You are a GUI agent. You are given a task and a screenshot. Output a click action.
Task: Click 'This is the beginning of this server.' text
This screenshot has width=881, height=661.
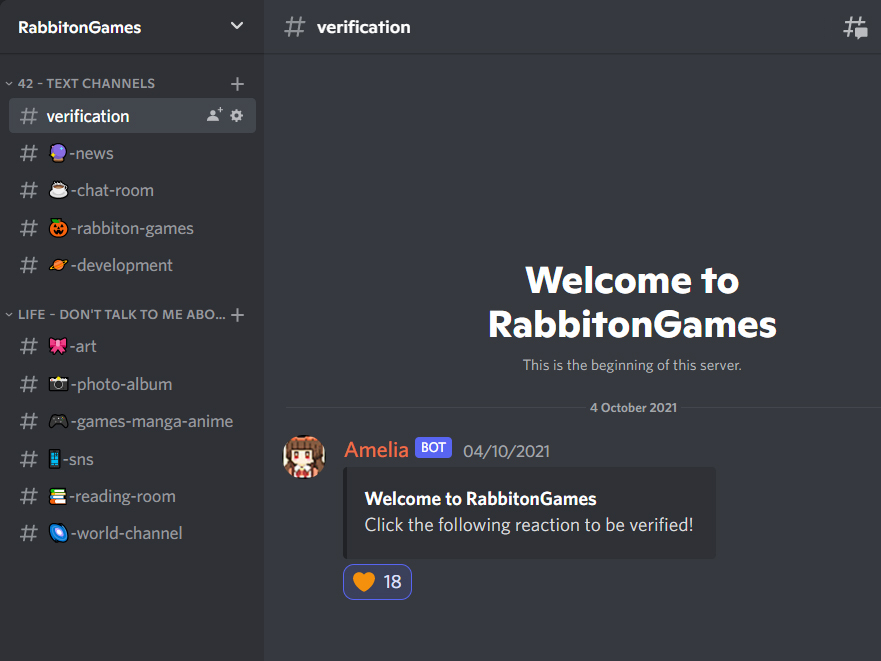click(x=632, y=365)
